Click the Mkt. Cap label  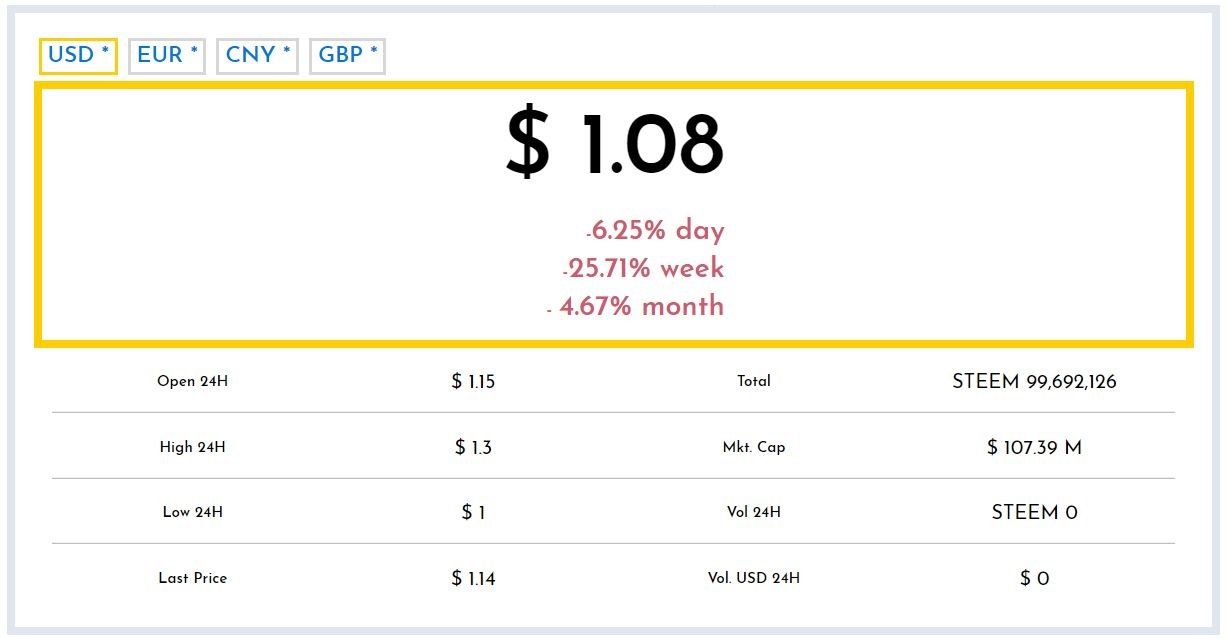(x=754, y=447)
